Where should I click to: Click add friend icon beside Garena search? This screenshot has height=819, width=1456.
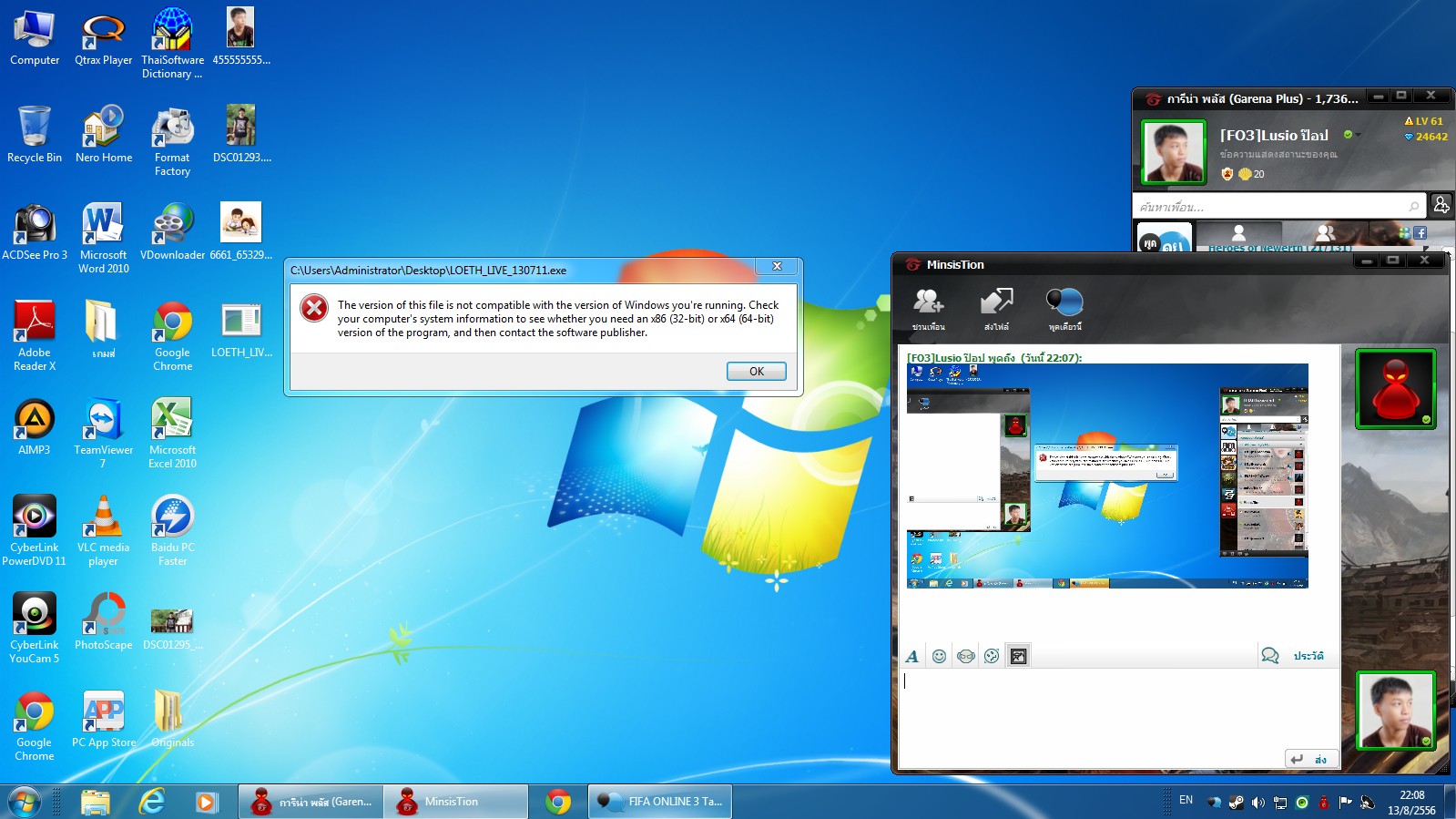(x=1441, y=206)
